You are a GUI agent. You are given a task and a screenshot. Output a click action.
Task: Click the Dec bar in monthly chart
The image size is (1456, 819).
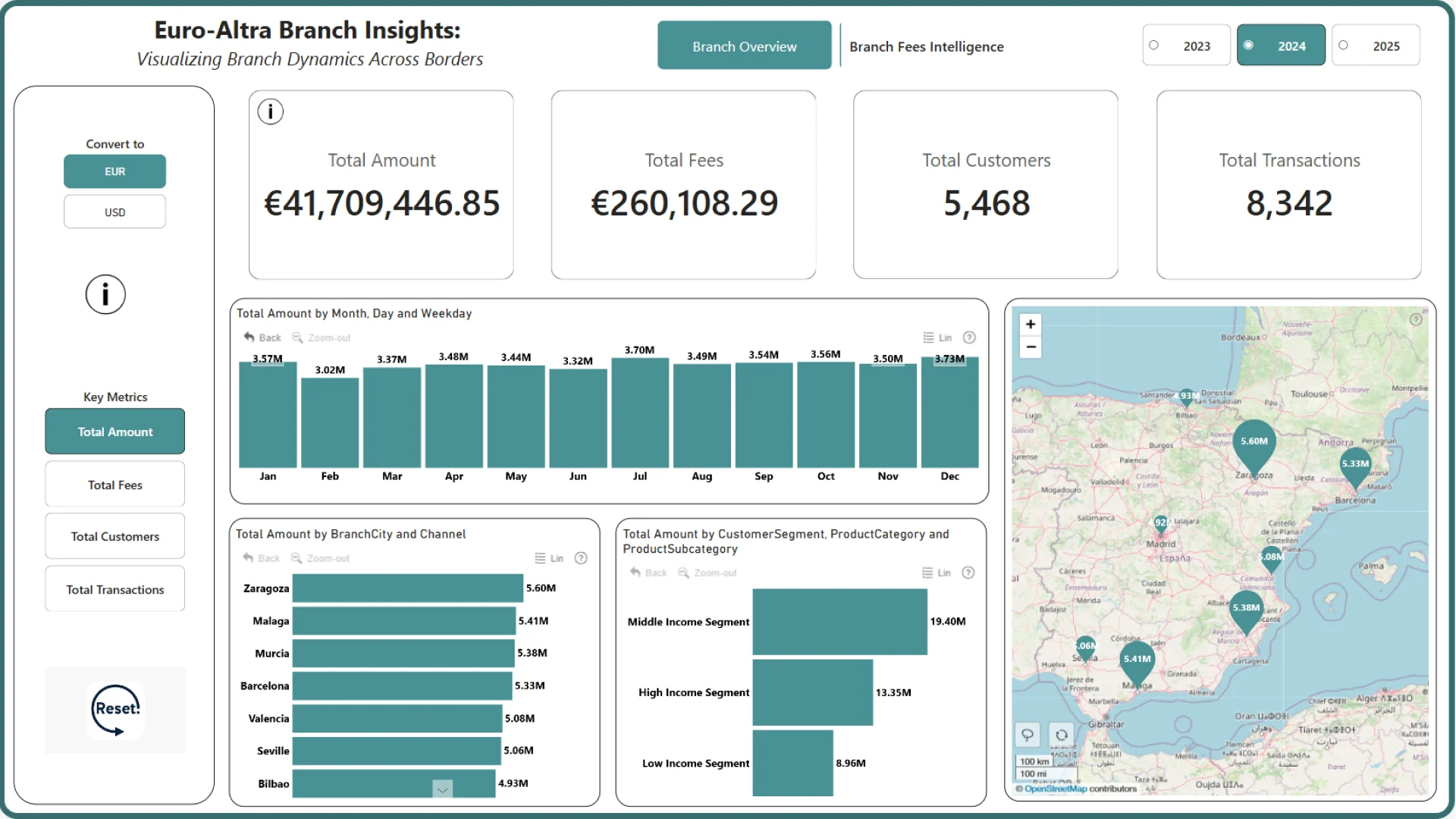click(949, 412)
